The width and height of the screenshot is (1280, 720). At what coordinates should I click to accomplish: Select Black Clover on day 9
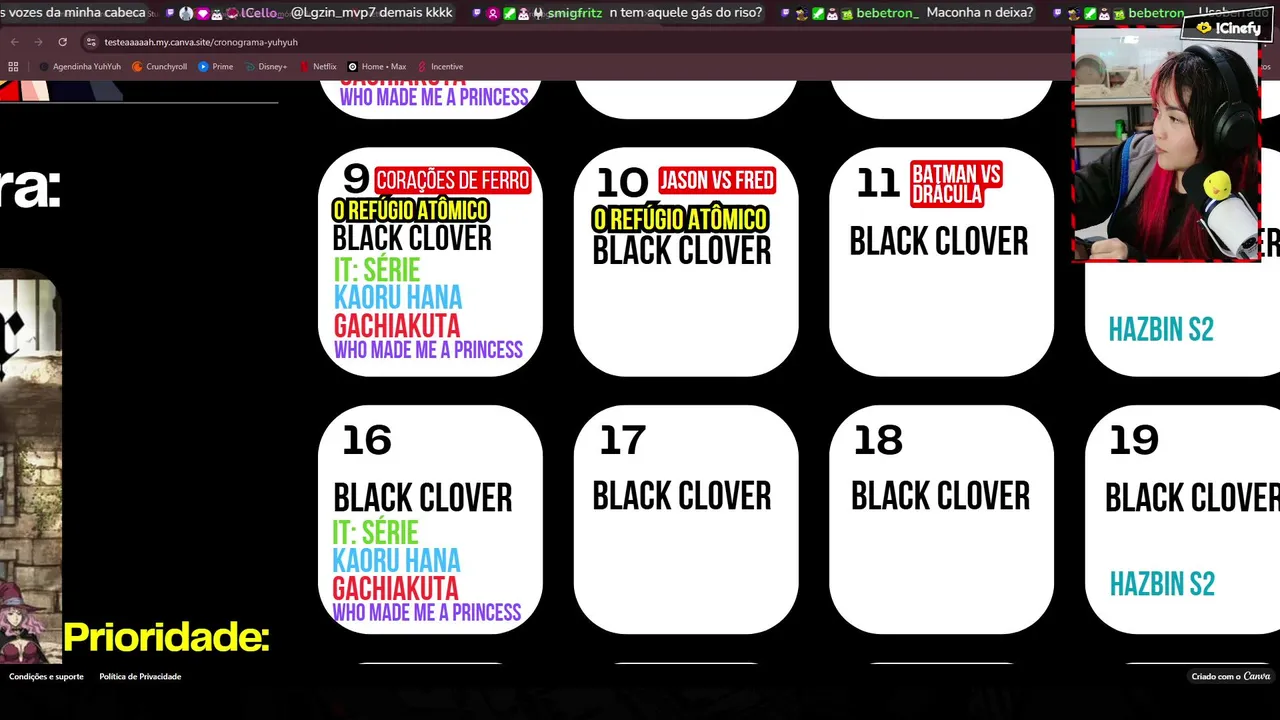[x=412, y=238]
